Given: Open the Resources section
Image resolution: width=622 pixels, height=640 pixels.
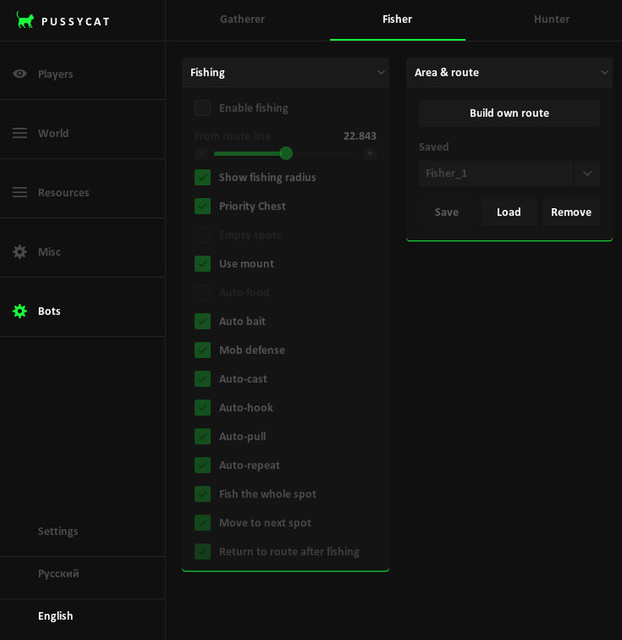Looking at the screenshot, I should tap(82, 192).
